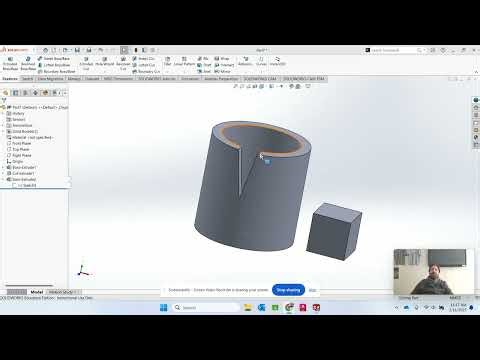Open the Windows Start menu
Screen dimensions: 480x360
[x=164, y=307]
